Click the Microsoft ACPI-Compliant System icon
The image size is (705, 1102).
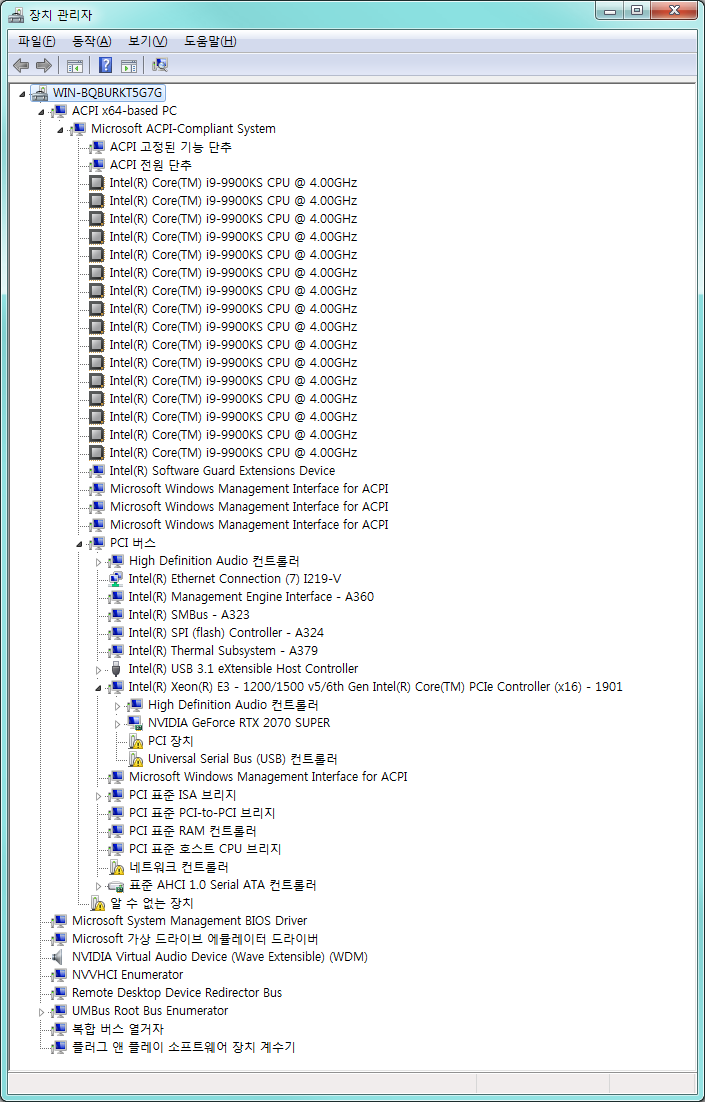[x=79, y=129]
